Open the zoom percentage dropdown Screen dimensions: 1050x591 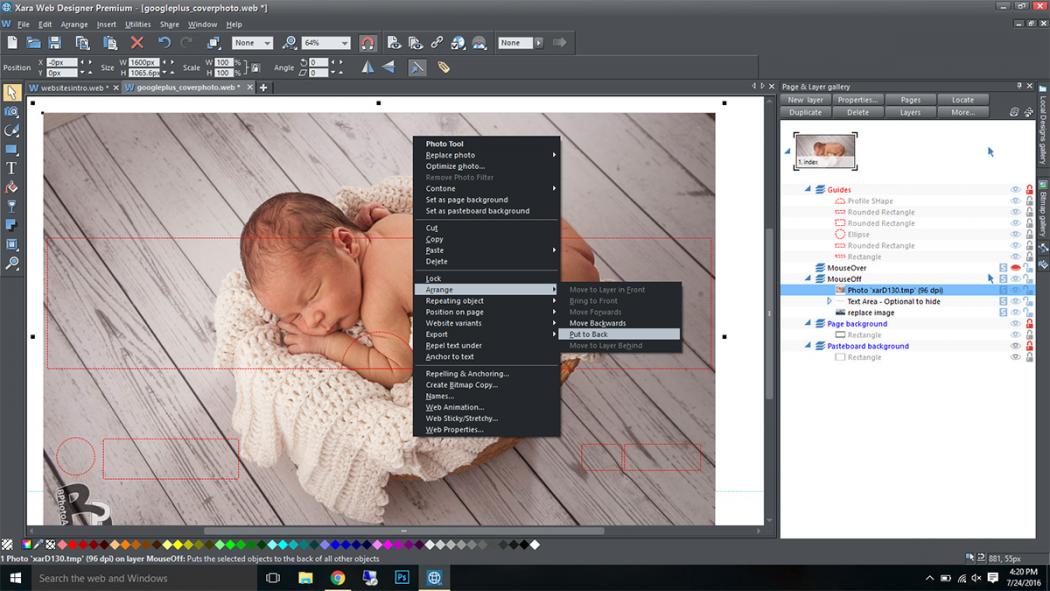345,43
